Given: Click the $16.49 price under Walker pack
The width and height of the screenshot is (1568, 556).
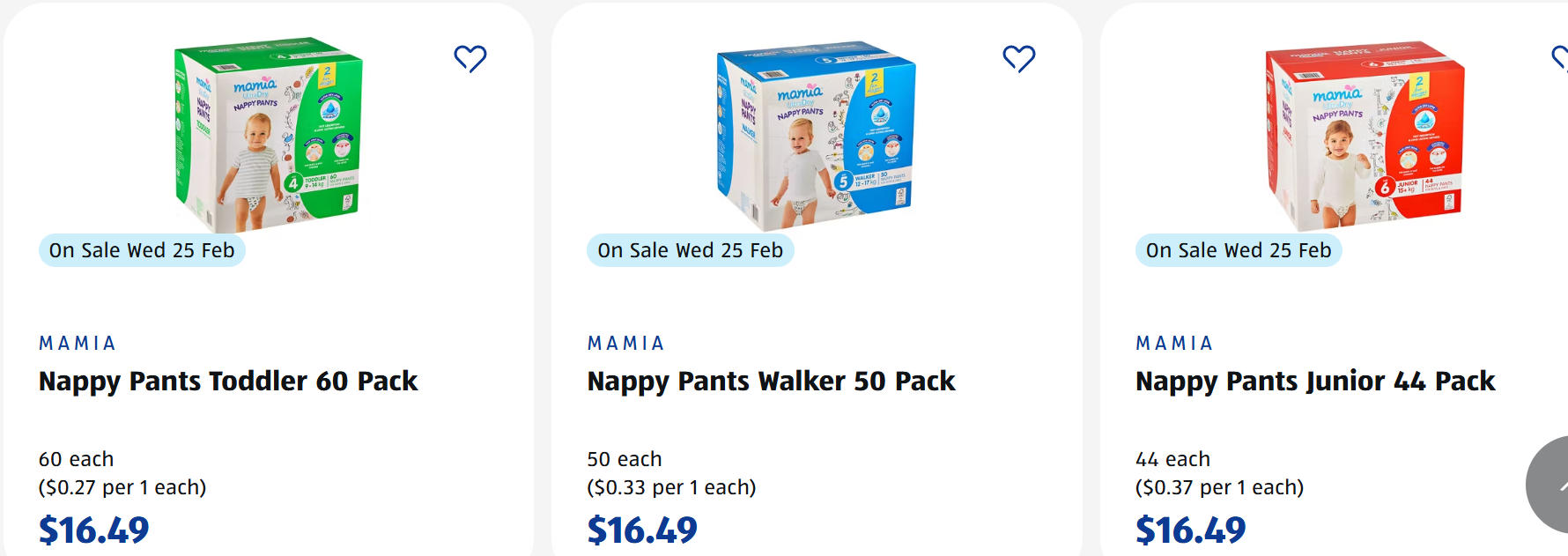Looking at the screenshot, I should point(642,530).
